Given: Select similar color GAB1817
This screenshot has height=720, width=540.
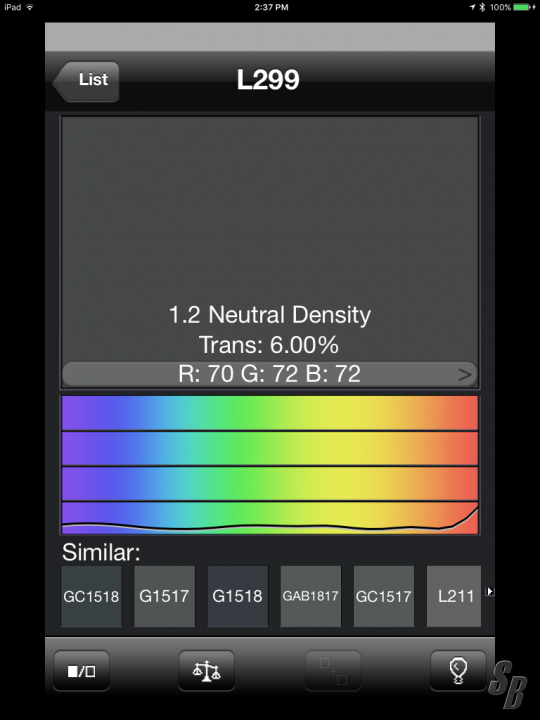Looking at the screenshot, I should (x=311, y=596).
